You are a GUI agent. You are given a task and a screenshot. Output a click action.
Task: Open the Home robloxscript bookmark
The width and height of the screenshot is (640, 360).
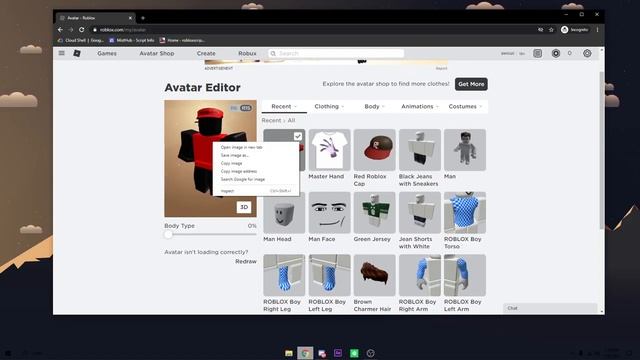coord(182,40)
